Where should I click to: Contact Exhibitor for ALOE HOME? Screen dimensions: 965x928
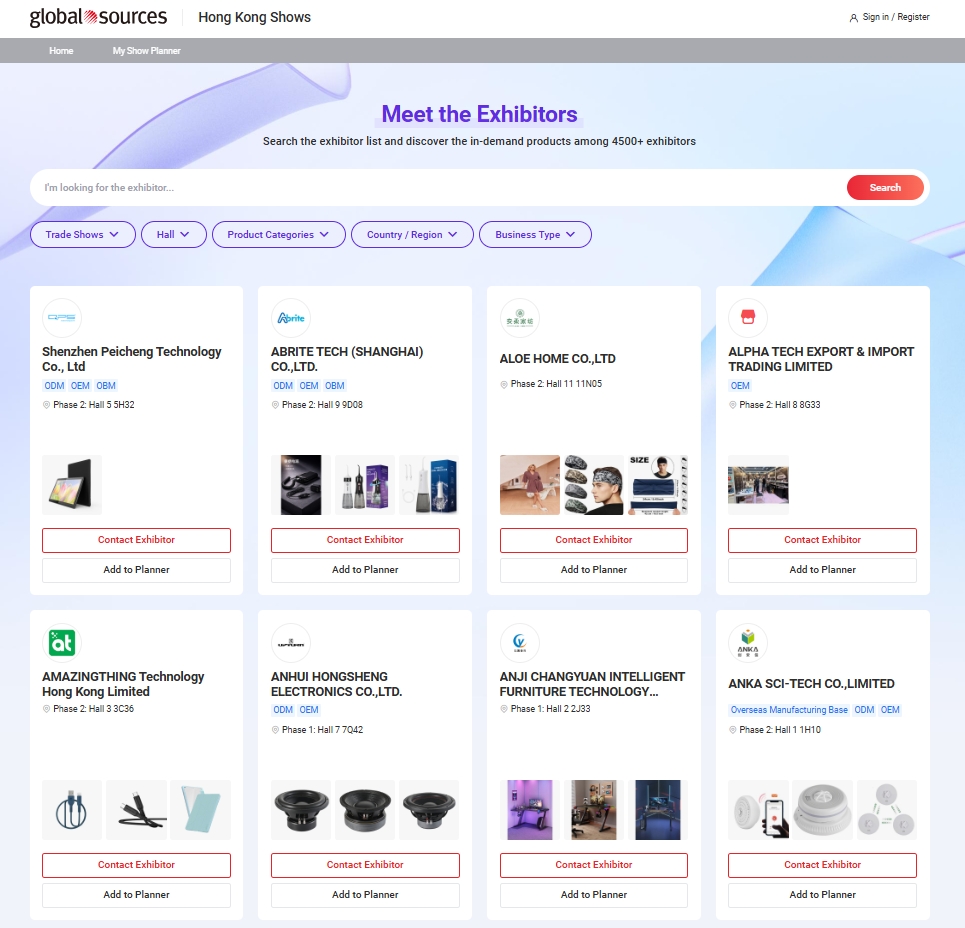point(594,540)
